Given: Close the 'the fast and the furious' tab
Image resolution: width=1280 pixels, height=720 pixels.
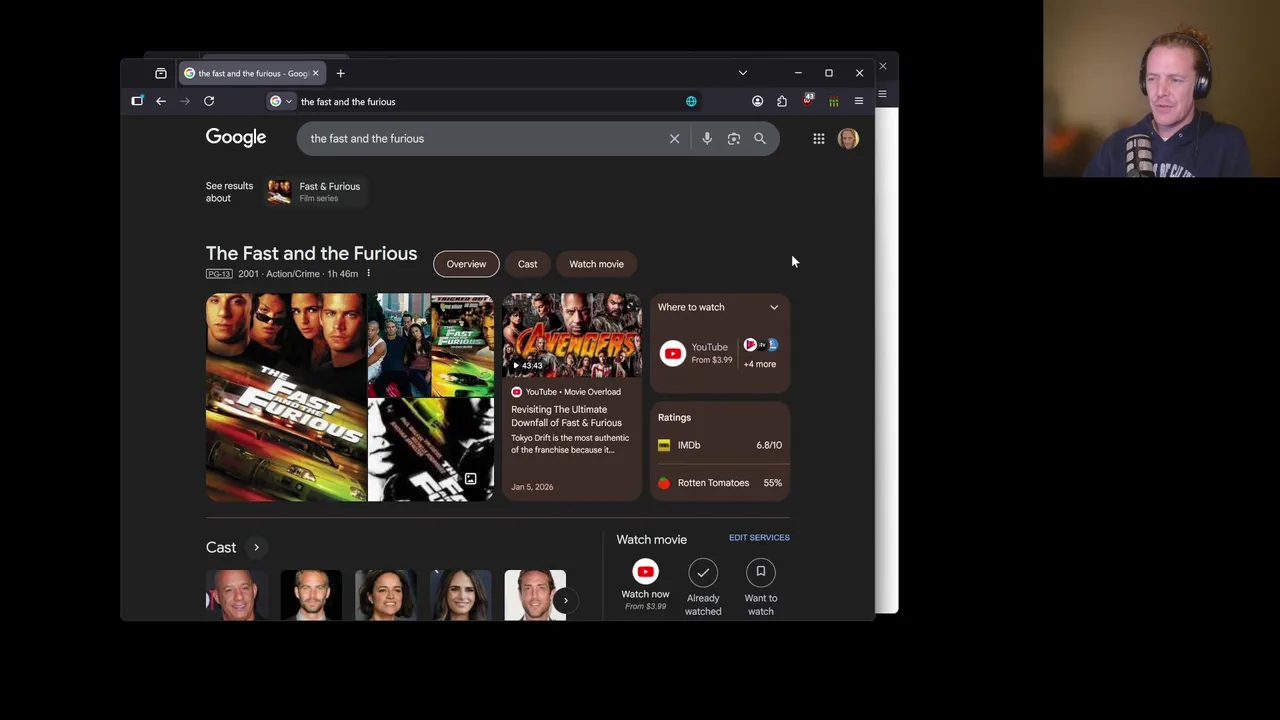Looking at the screenshot, I should tap(315, 73).
